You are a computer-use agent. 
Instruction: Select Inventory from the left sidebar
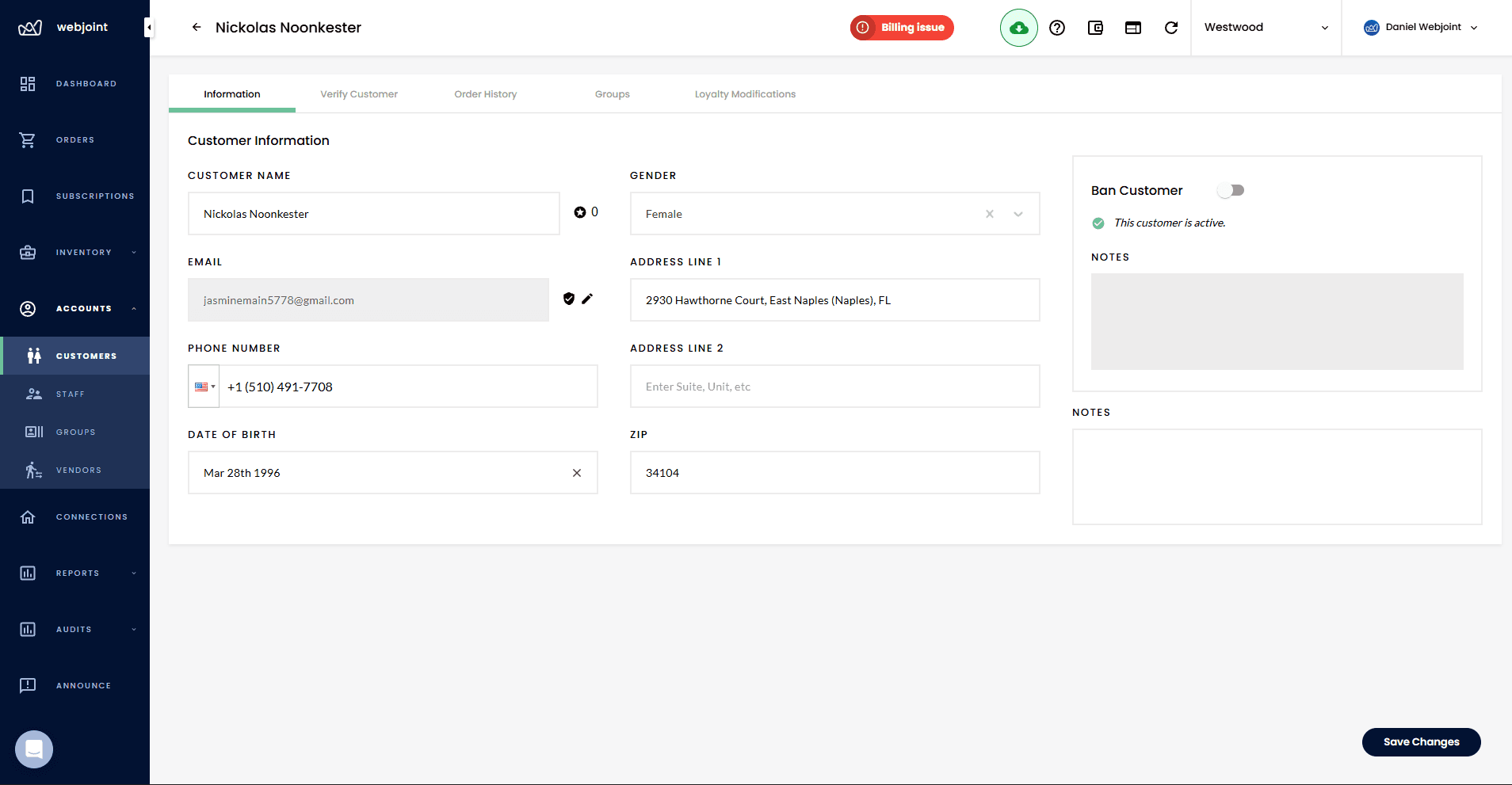pos(75,252)
